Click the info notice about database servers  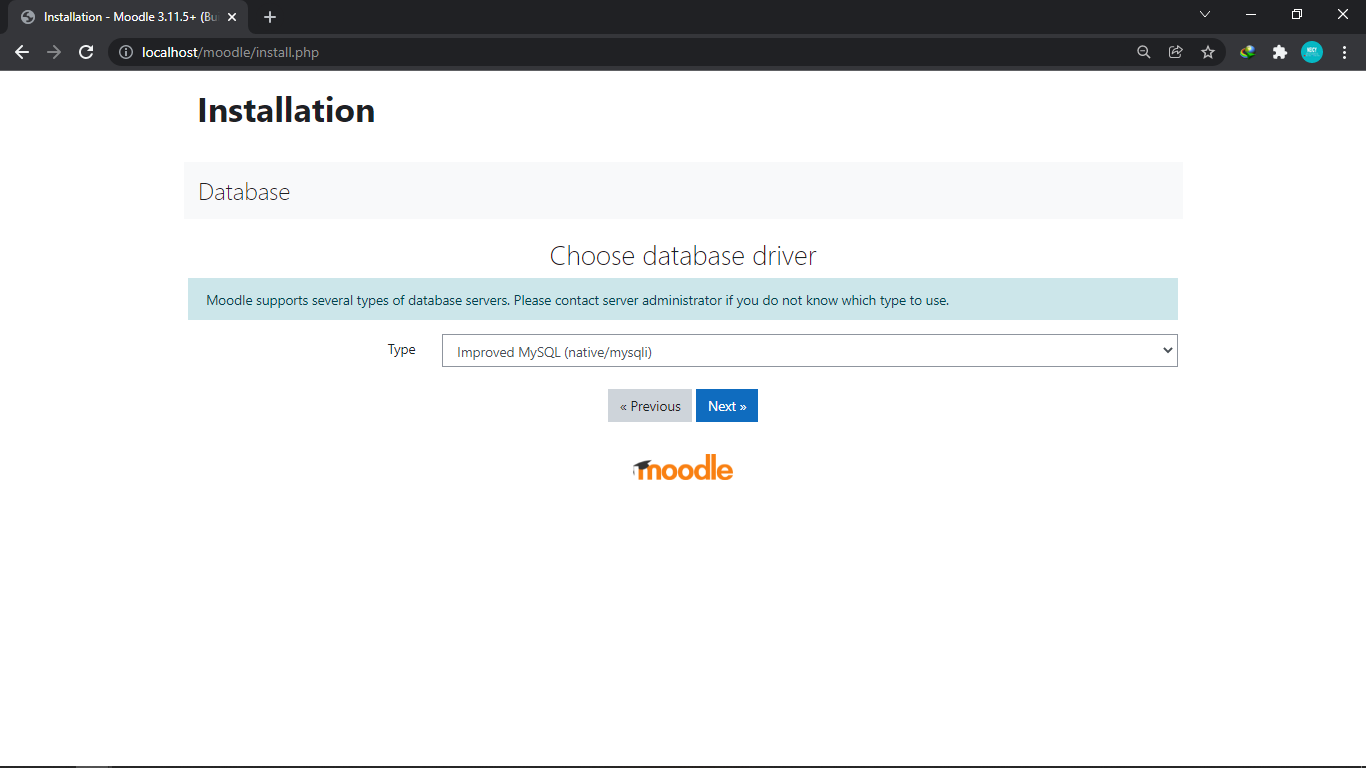(683, 300)
